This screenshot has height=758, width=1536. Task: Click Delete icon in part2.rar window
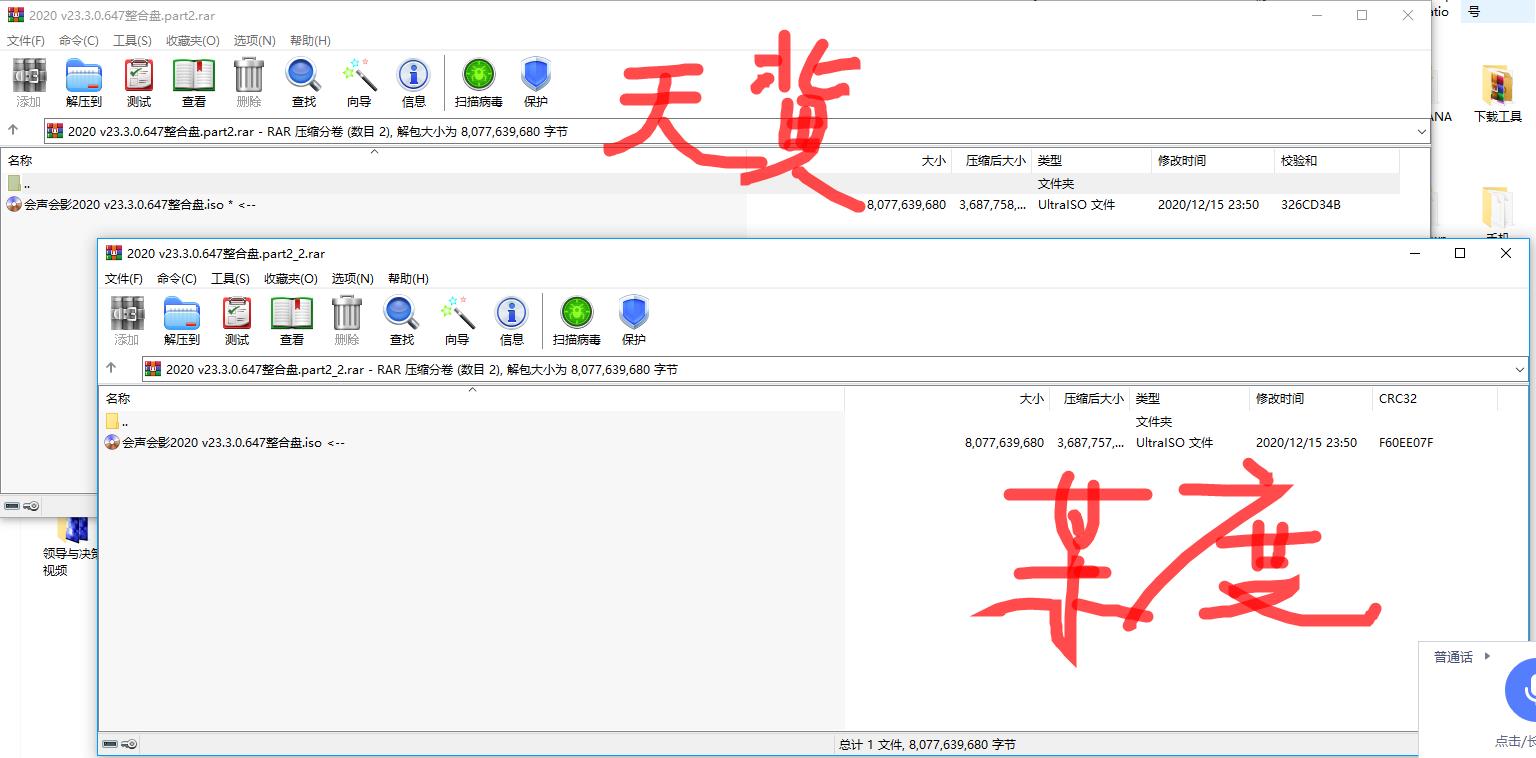[x=249, y=83]
